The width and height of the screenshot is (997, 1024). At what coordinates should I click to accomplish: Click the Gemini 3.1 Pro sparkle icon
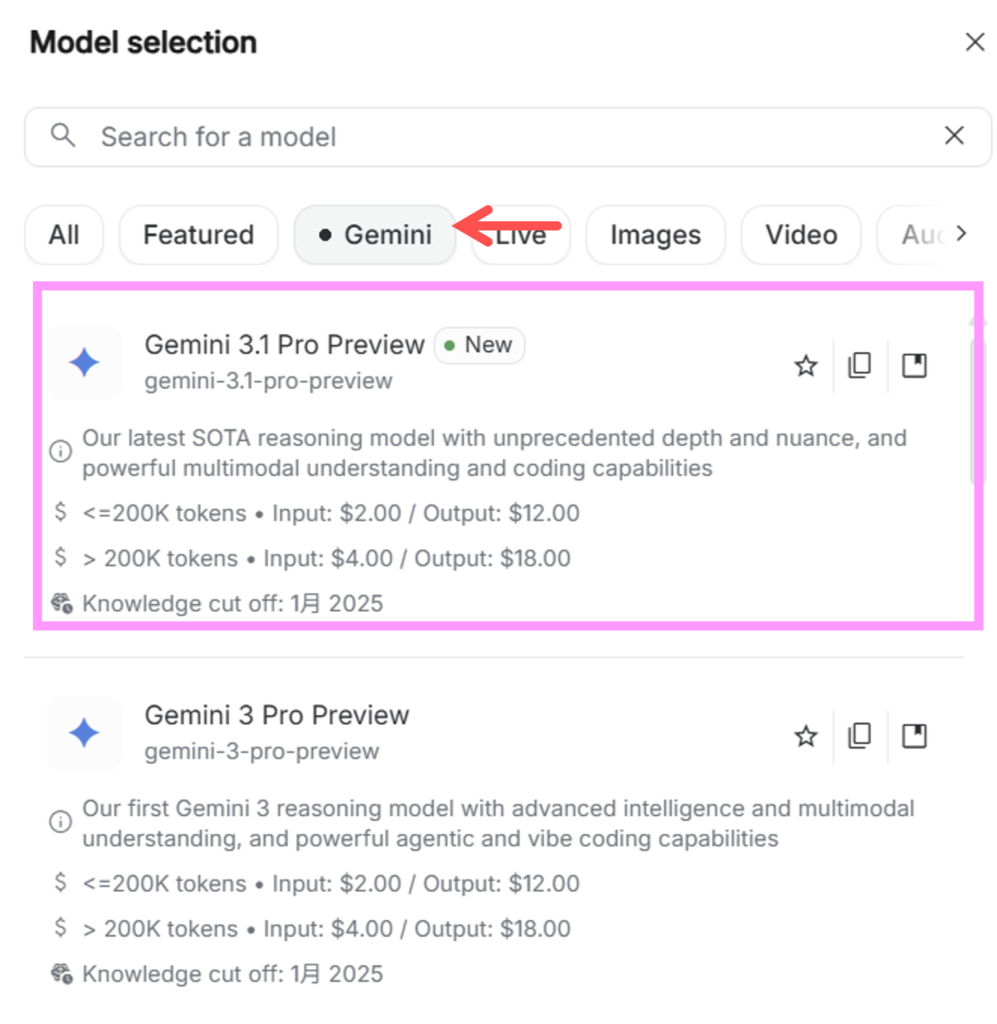point(84,363)
